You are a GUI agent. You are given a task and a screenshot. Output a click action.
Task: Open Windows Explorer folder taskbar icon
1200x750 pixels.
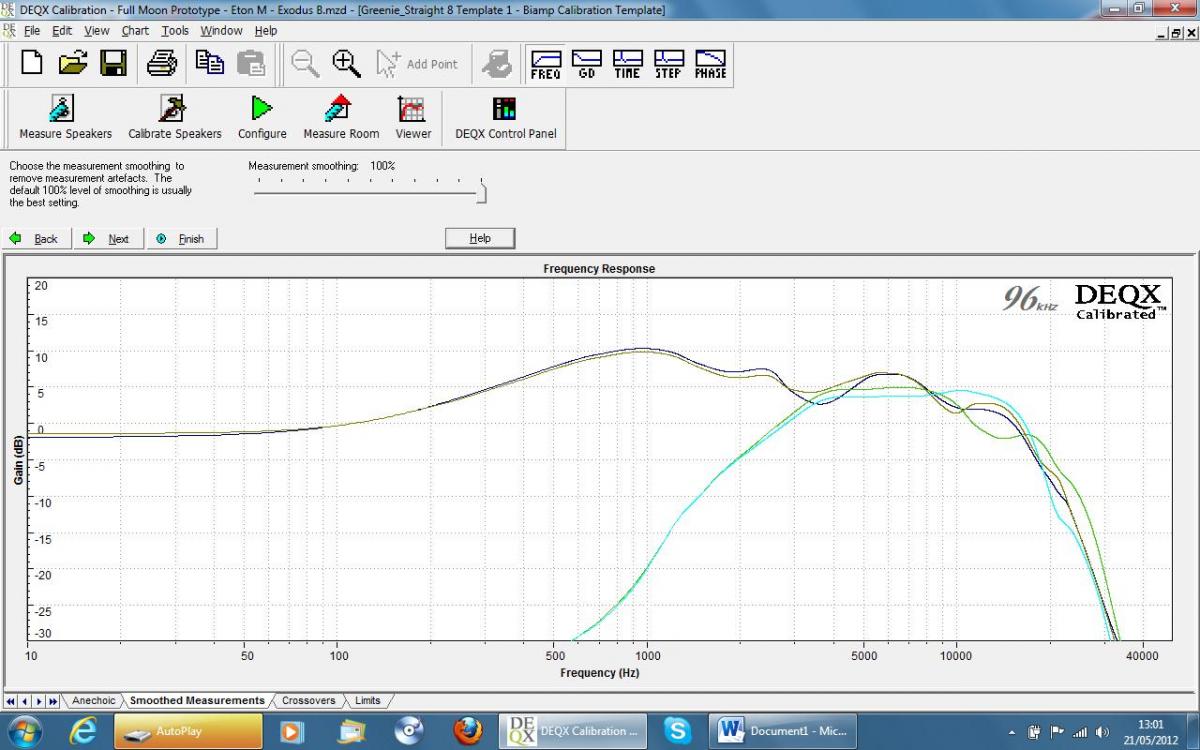[x=351, y=731]
